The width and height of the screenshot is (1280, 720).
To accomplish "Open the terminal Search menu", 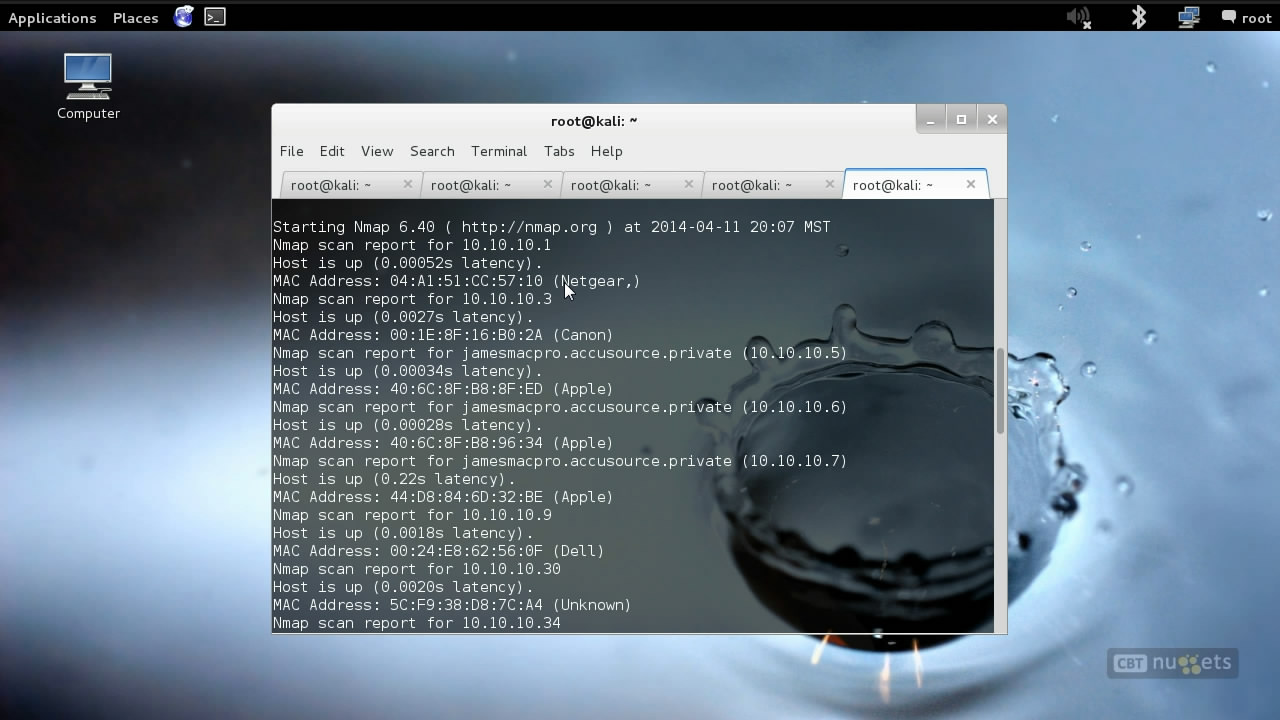I will 432,151.
